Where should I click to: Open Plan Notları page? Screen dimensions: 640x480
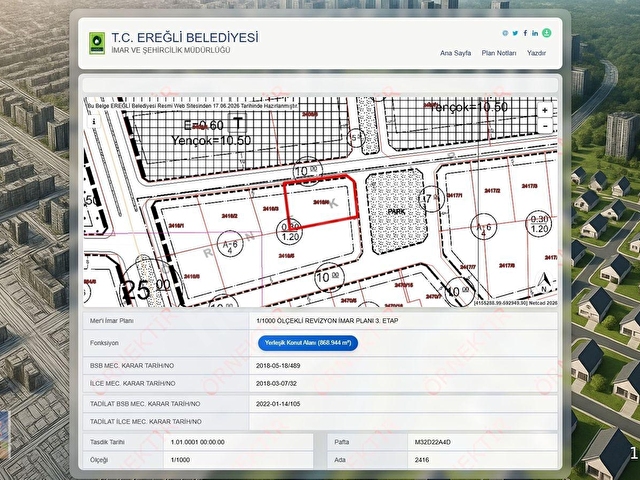(x=499, y=53)
